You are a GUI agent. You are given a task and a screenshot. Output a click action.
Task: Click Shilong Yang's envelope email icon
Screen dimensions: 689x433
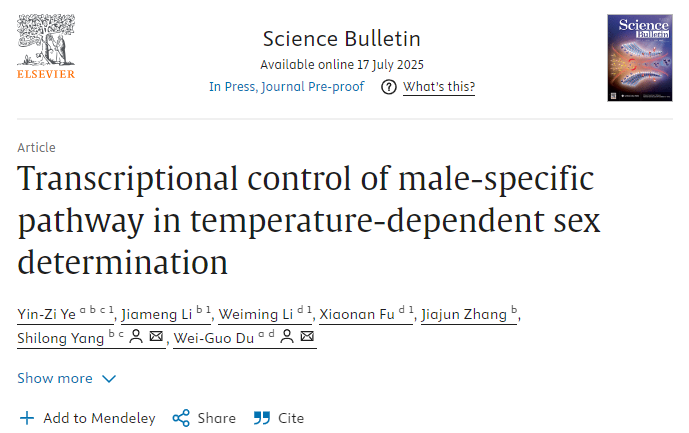155,338
